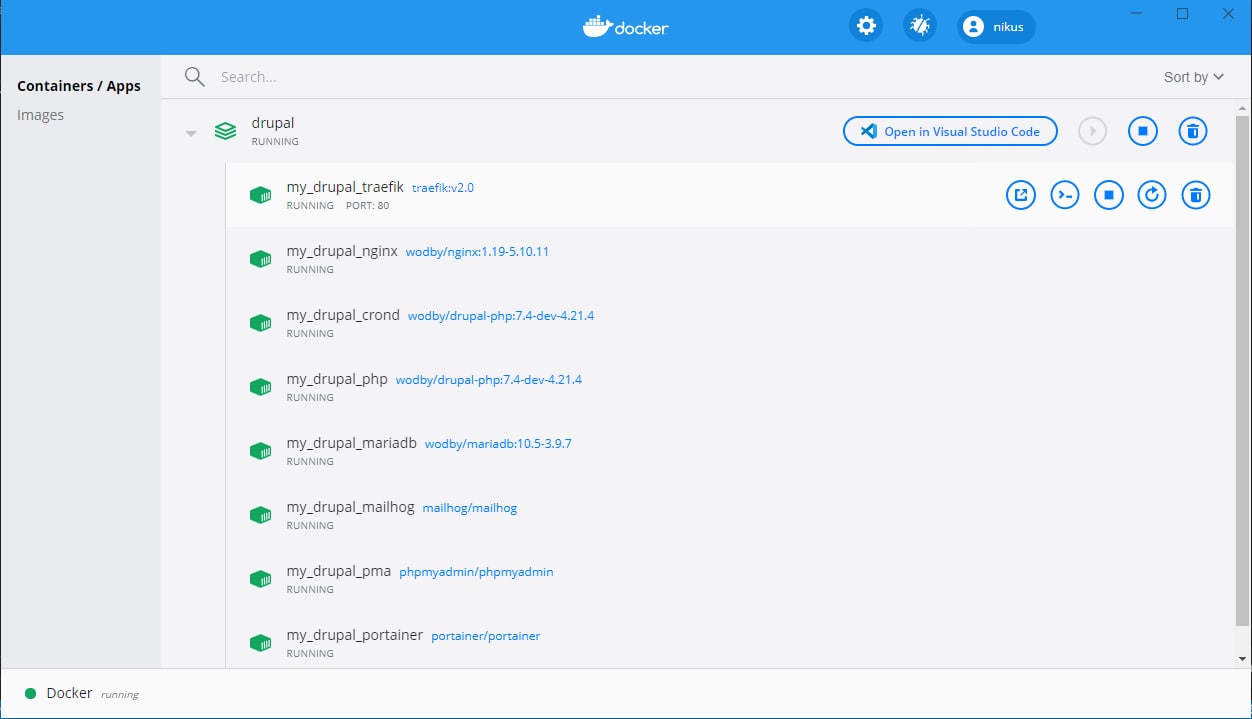This screenshot has width=1252, height=719.
Task: Open the wodby/mariadb:10.5-3.9.7 image link
Action: tap(498, 444)
